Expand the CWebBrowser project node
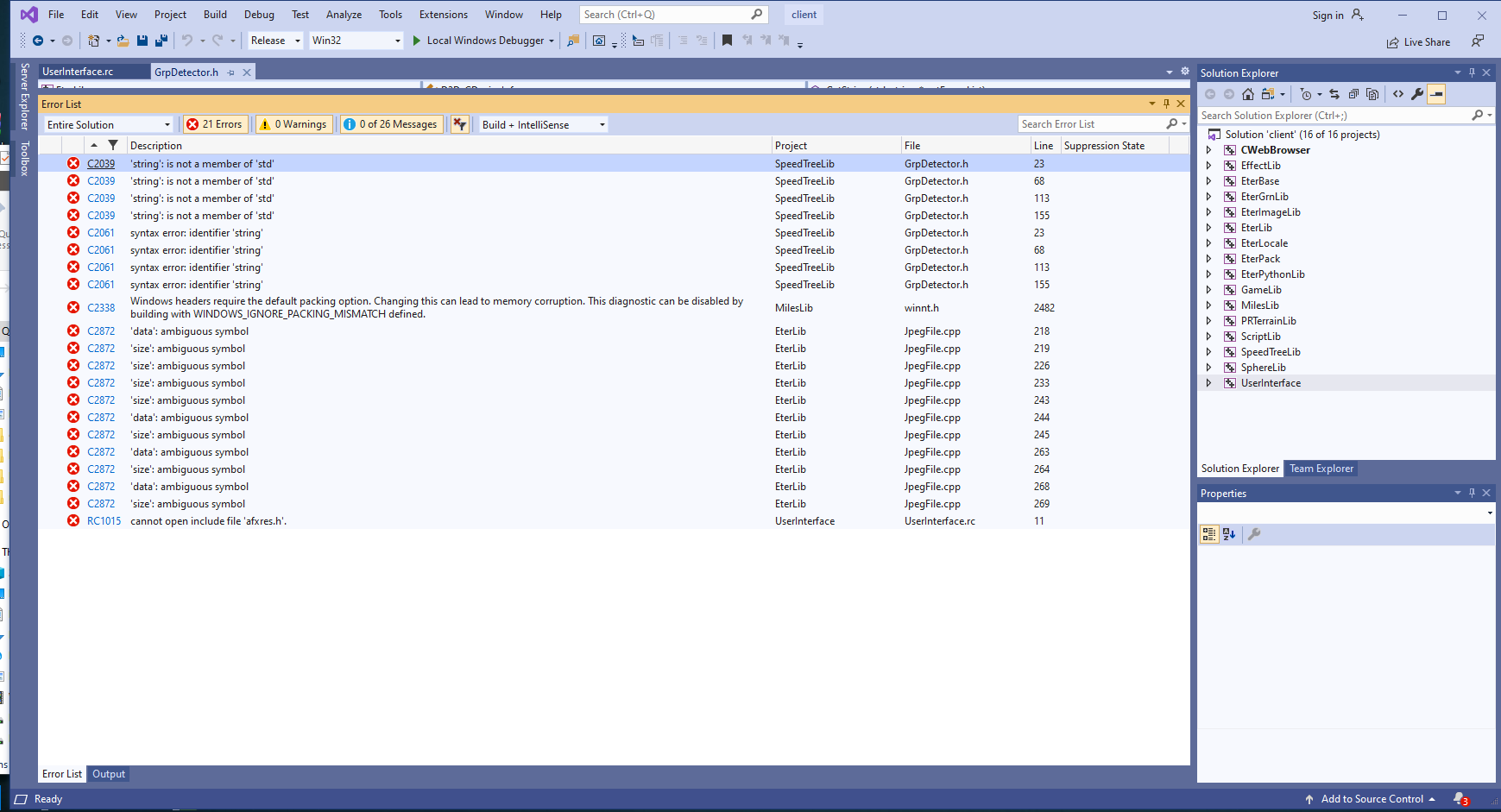Viewport: 1501px width, 812px height. pos(1208,150)
